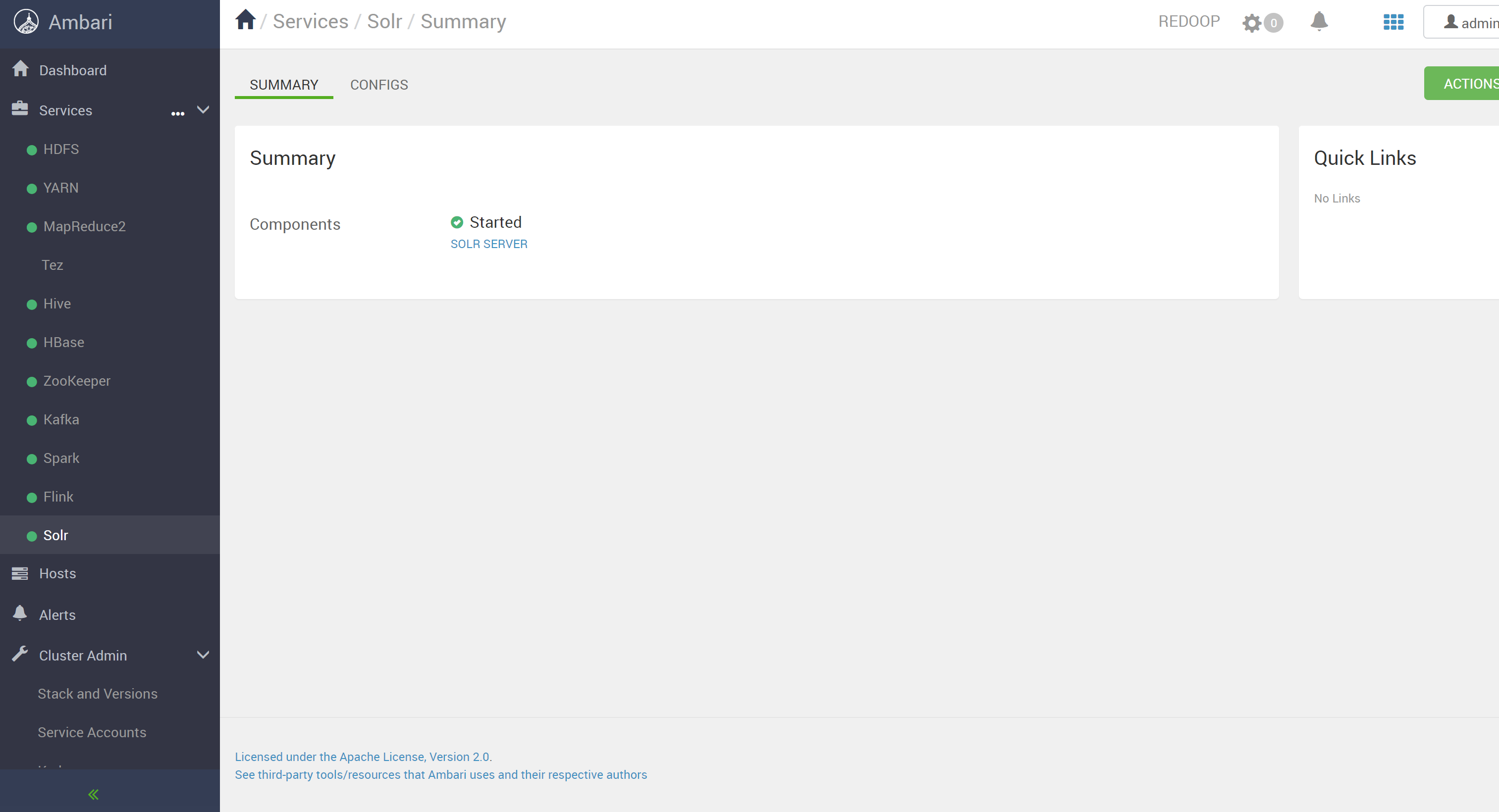Open the admin user dropdown
This screenshot has height=812, width=1499.
1461,22
